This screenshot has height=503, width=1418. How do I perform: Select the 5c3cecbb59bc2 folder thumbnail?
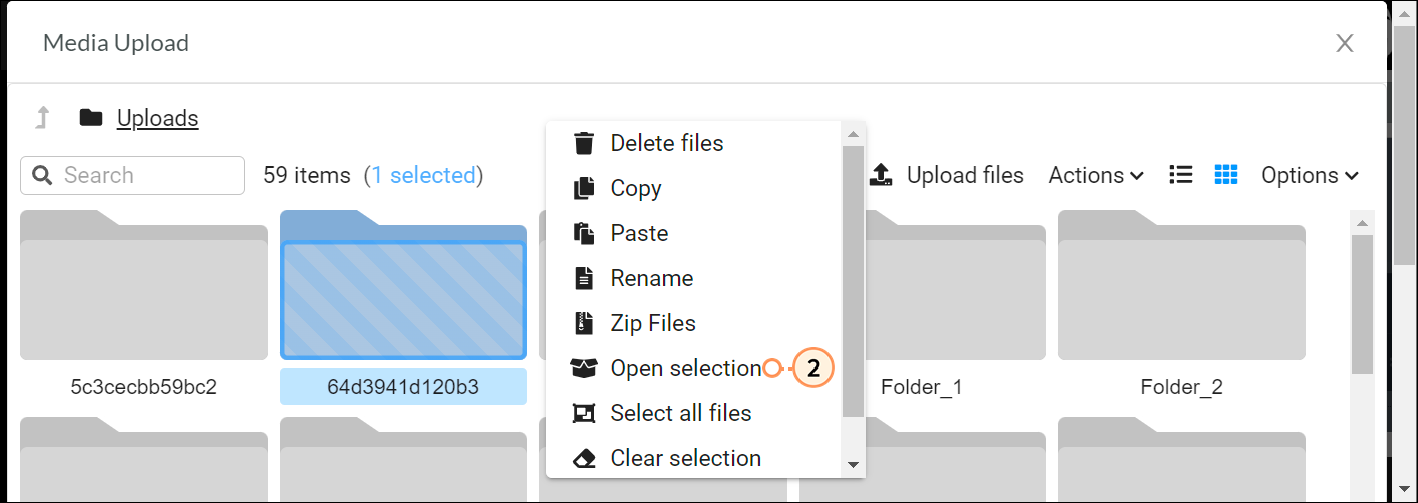click(144, 285)
